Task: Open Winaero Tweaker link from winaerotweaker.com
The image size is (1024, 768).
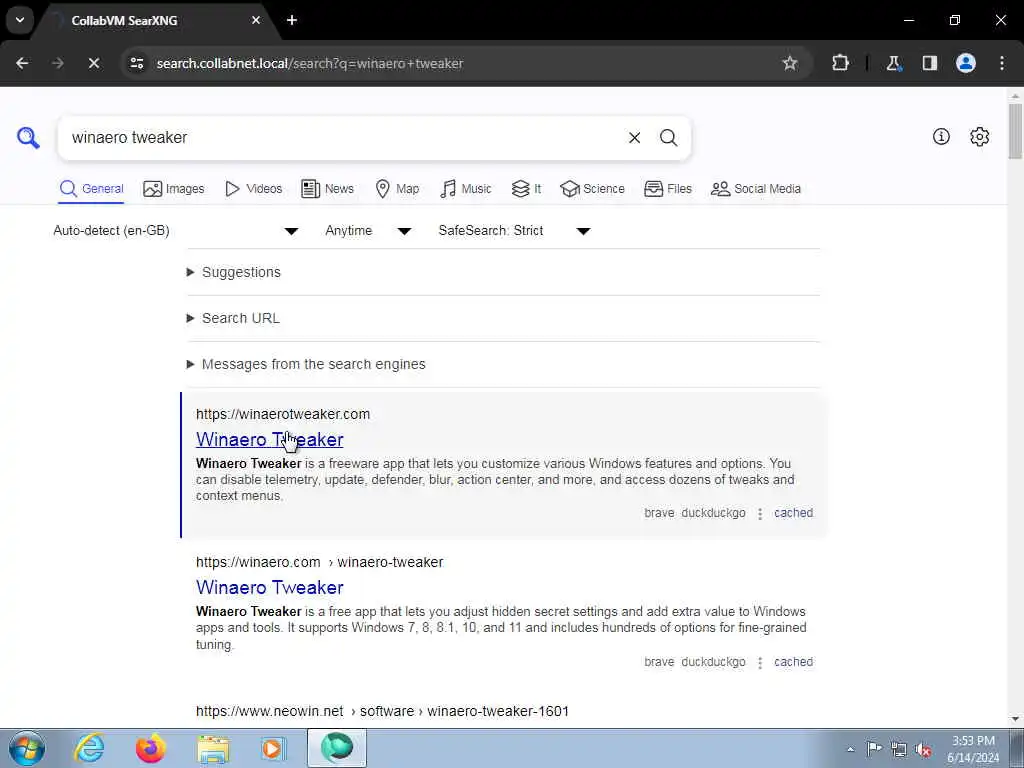Action: click(270, 440)
